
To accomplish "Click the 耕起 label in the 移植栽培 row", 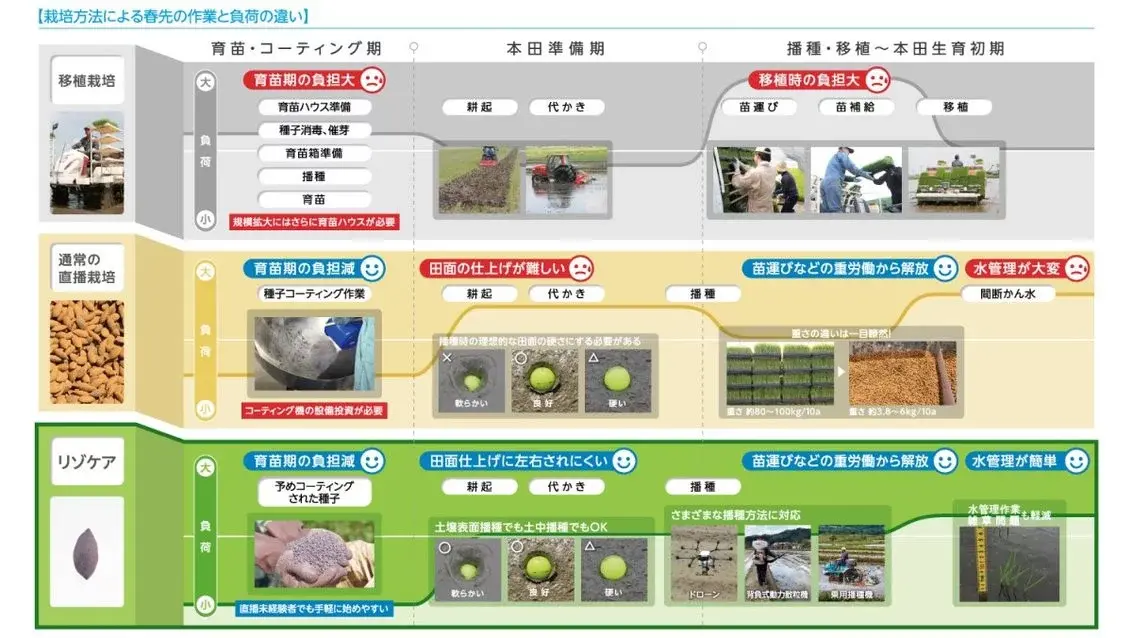I will click(x=481, y=106).
